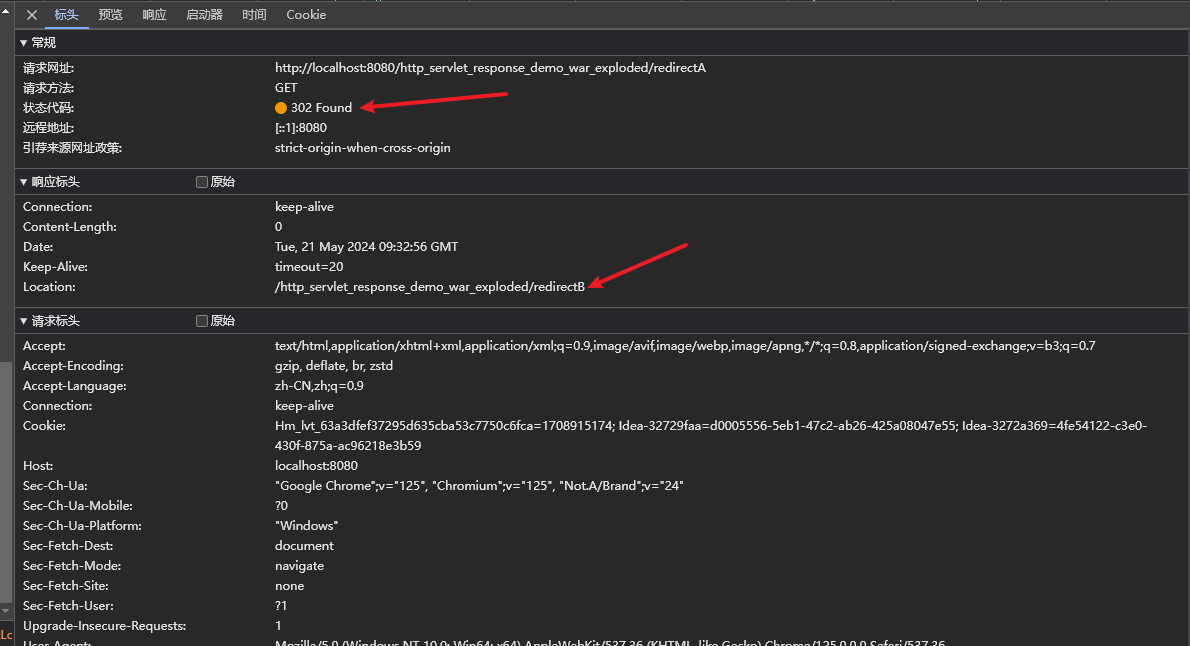Image resolution: width=1190 pixels, height=646 pixels.
Task: Select the 启动器 tab
Action: coord(204,15)
